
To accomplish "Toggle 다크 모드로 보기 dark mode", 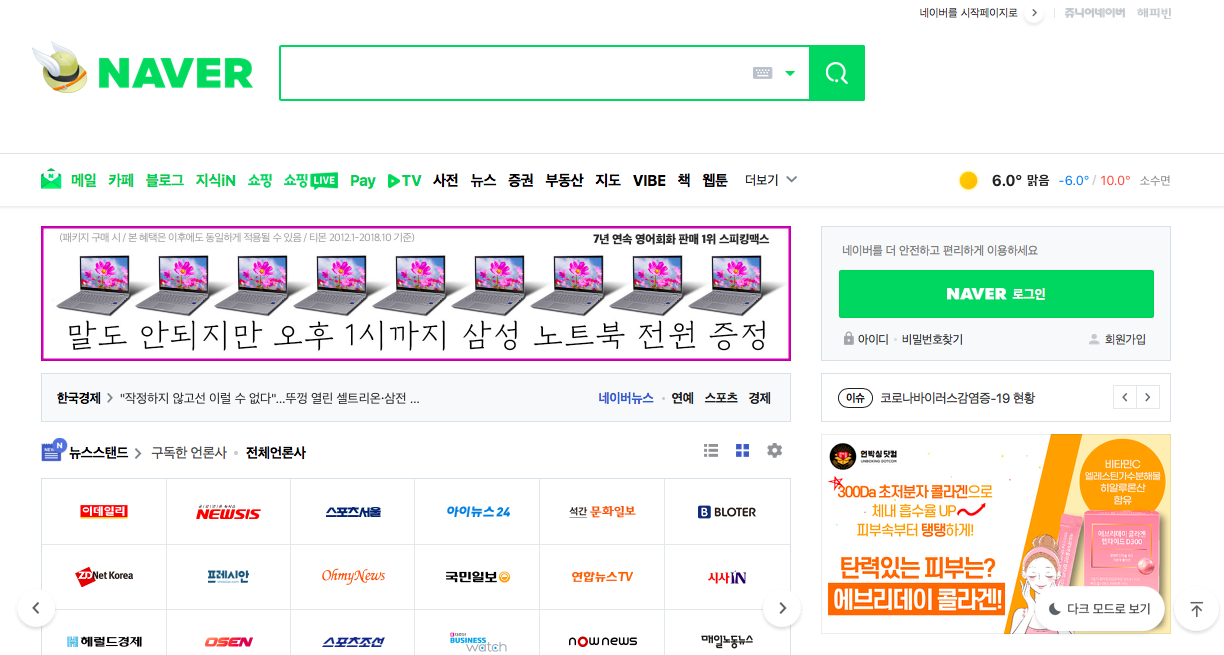I will tap(1100, 609).
